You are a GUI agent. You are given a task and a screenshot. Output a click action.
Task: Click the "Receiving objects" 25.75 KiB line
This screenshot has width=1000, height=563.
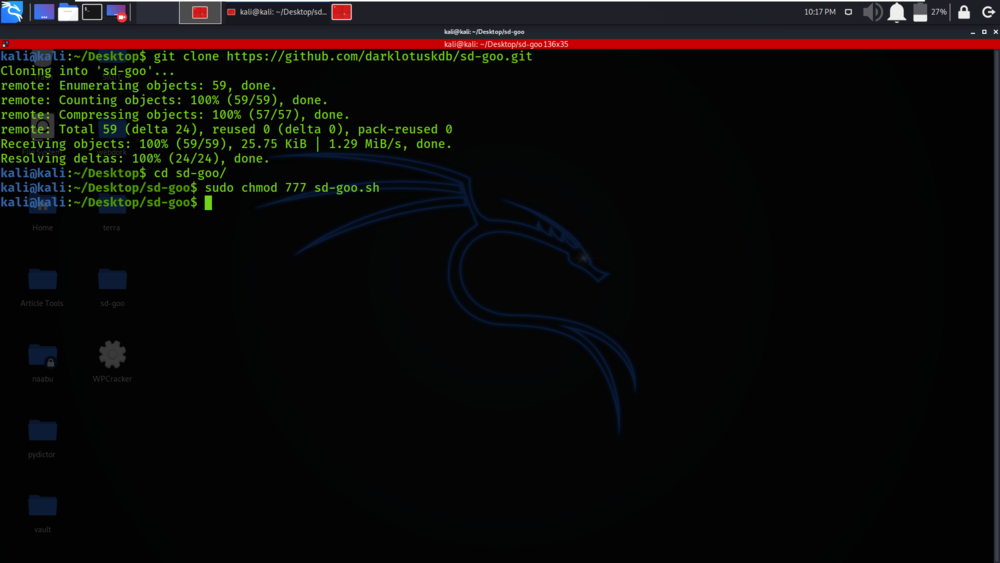(226, 144)
